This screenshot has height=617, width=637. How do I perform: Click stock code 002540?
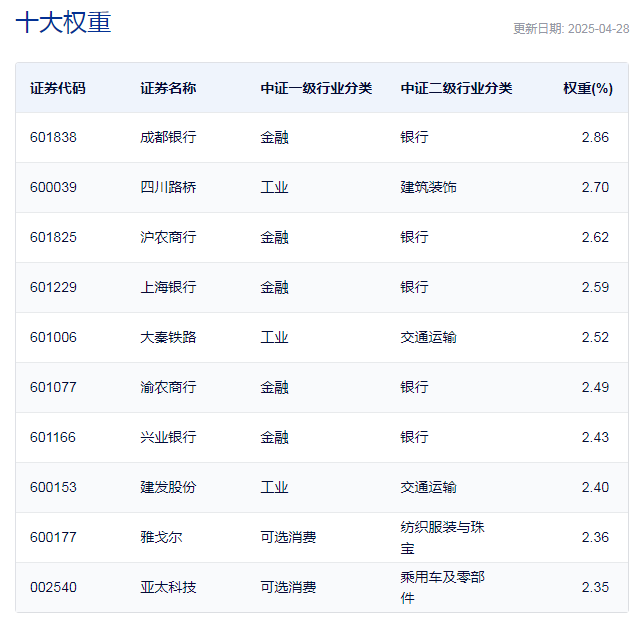(x=53, y=587)
